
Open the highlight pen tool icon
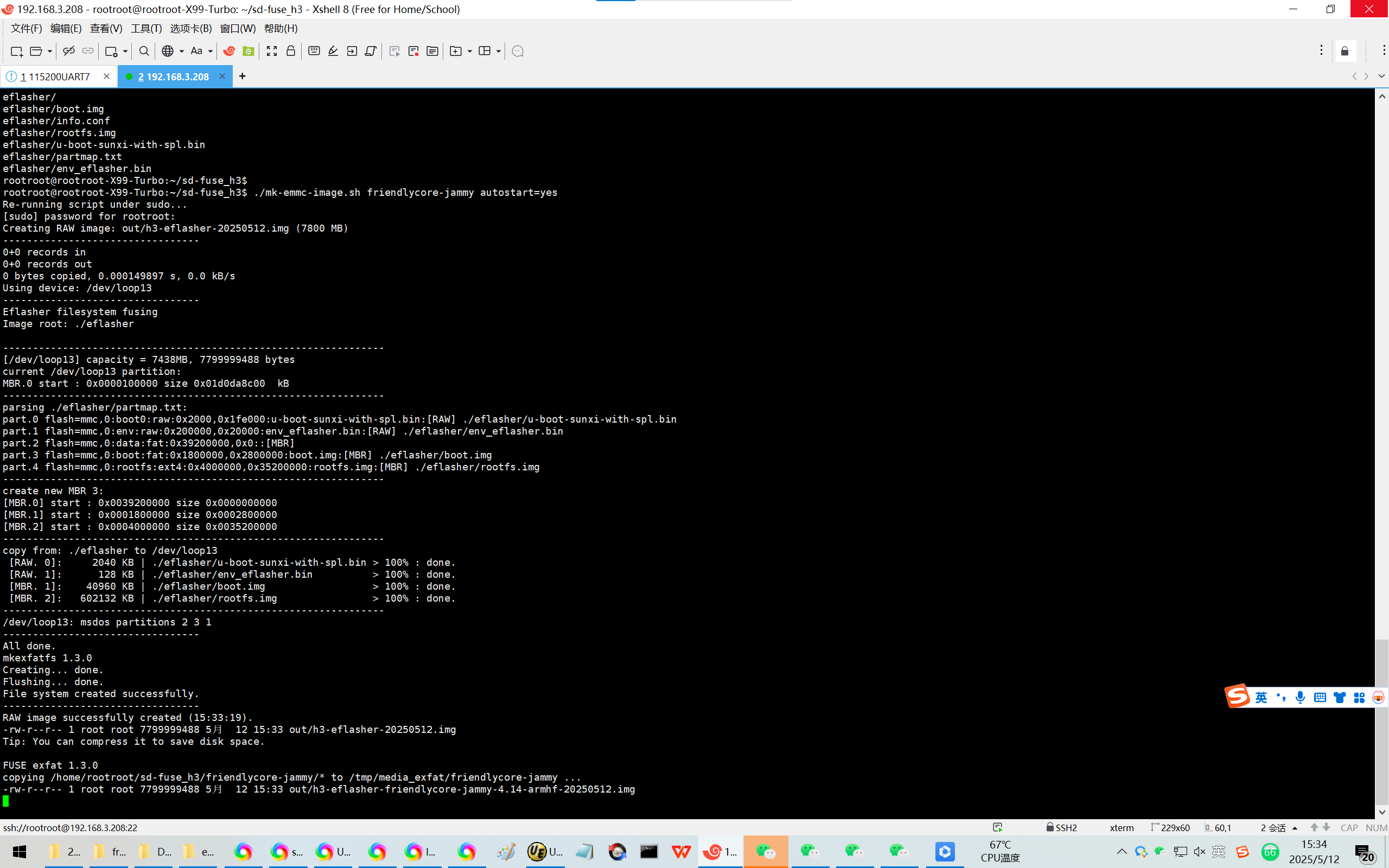[x=333, y=51]
